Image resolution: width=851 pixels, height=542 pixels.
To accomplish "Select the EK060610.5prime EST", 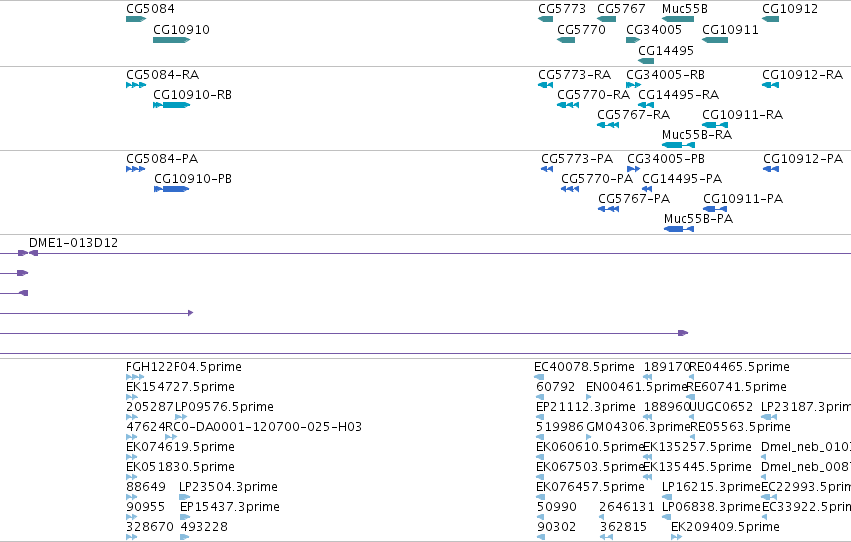I will coord(540,457).
